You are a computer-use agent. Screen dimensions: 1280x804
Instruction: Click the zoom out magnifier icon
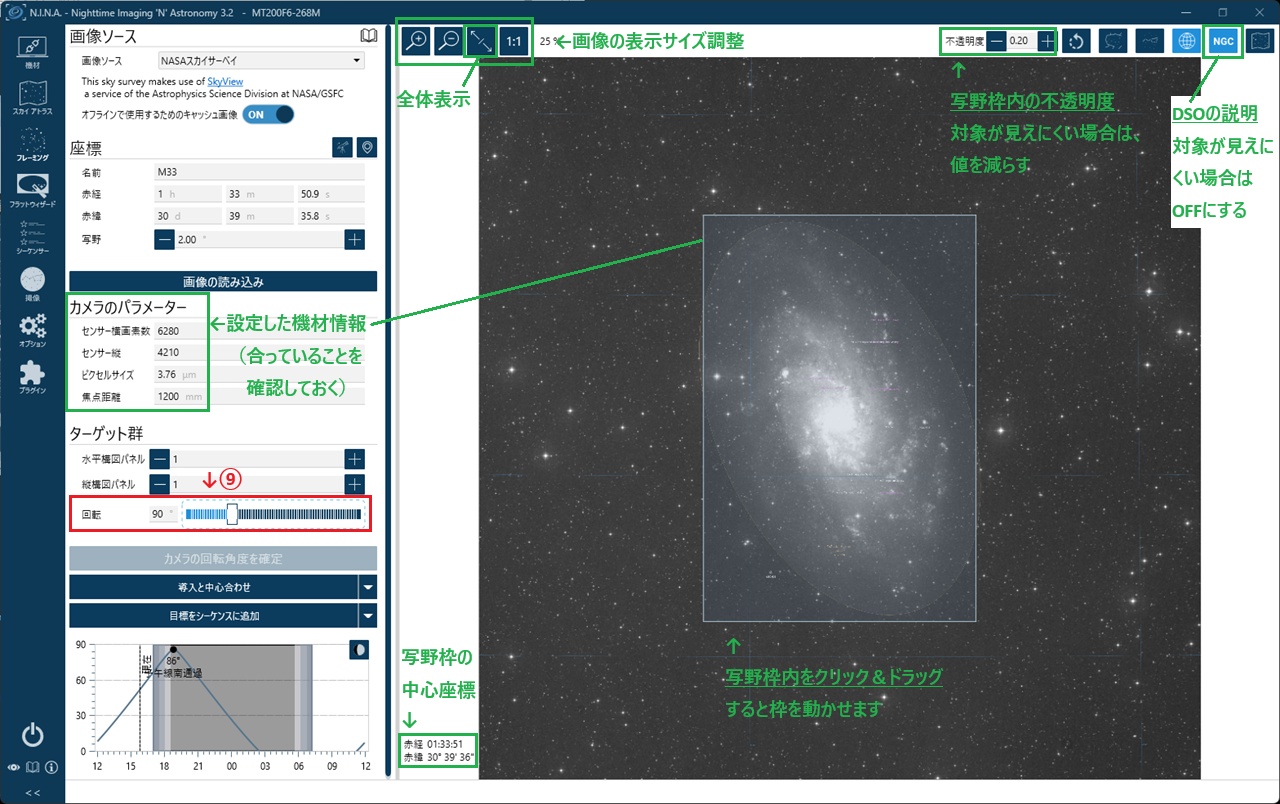449,41
